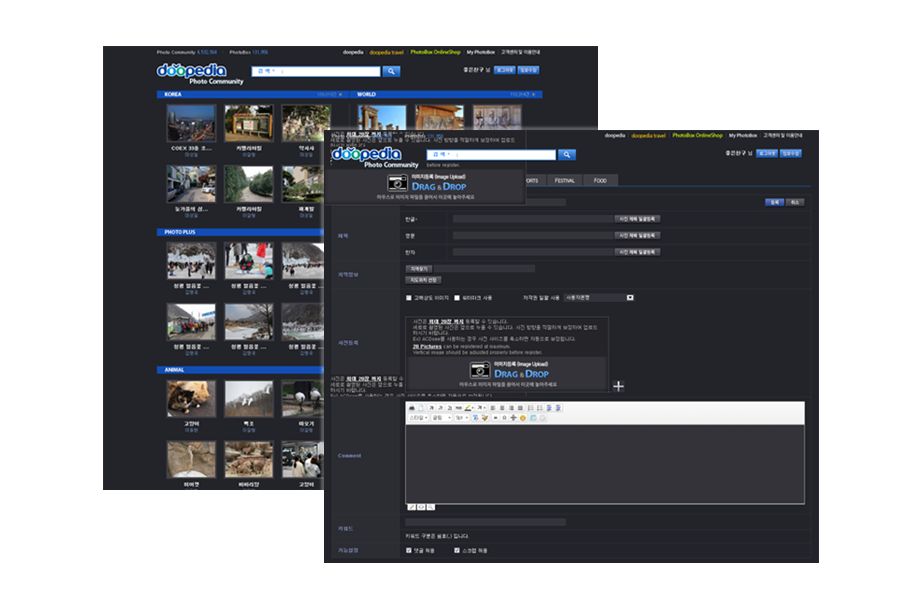
Task: Open the font dropdown in the editor toolbar
Action: [441, 418]
